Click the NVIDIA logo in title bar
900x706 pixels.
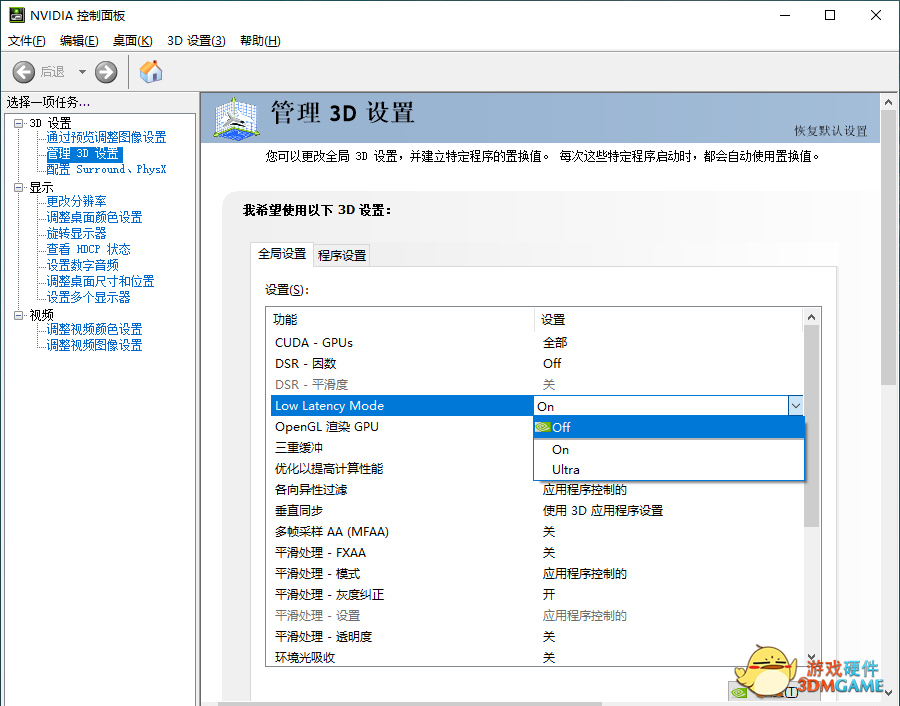pos(17,15)
